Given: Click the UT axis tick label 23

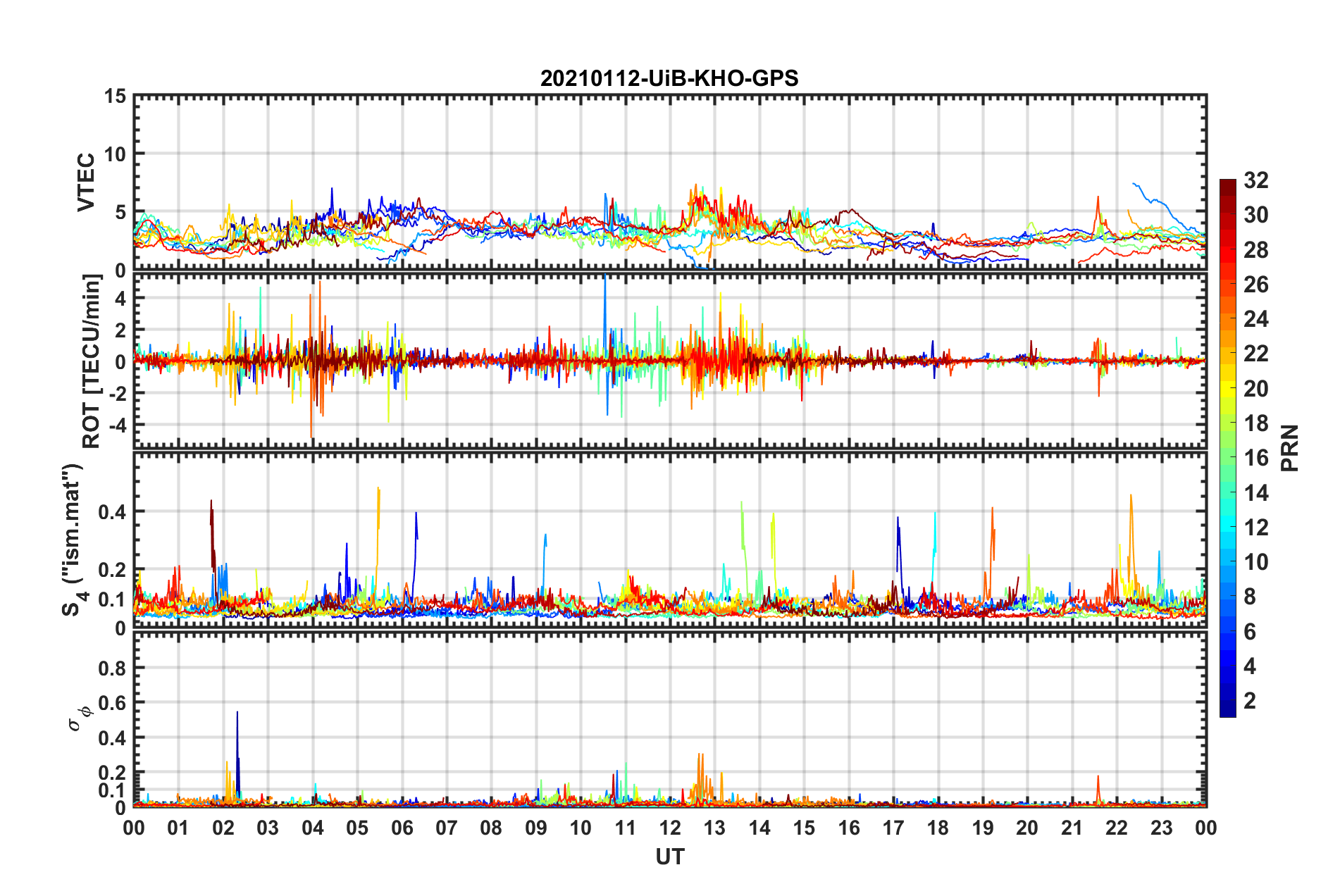Looking at the screenshot, I should pos(1162,828).
